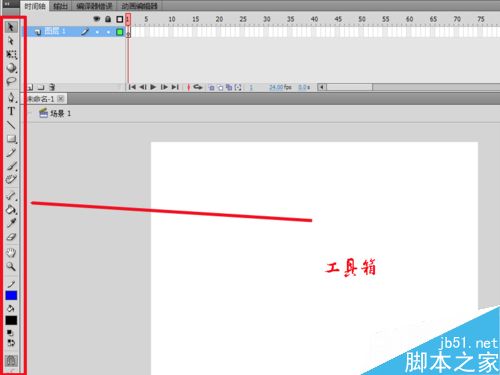
Task: Select the Paint Bucket tool
Action: pos(11,209)
